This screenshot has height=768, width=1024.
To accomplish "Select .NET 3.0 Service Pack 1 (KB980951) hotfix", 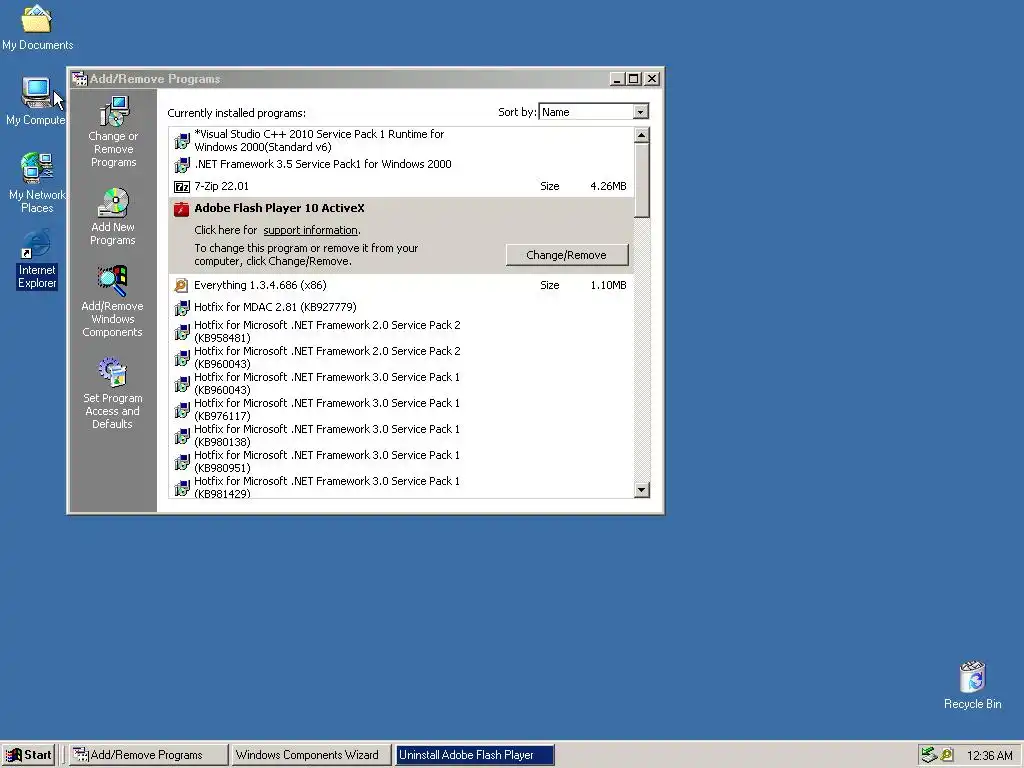I will pyautogui.click(x=400, y=462).
